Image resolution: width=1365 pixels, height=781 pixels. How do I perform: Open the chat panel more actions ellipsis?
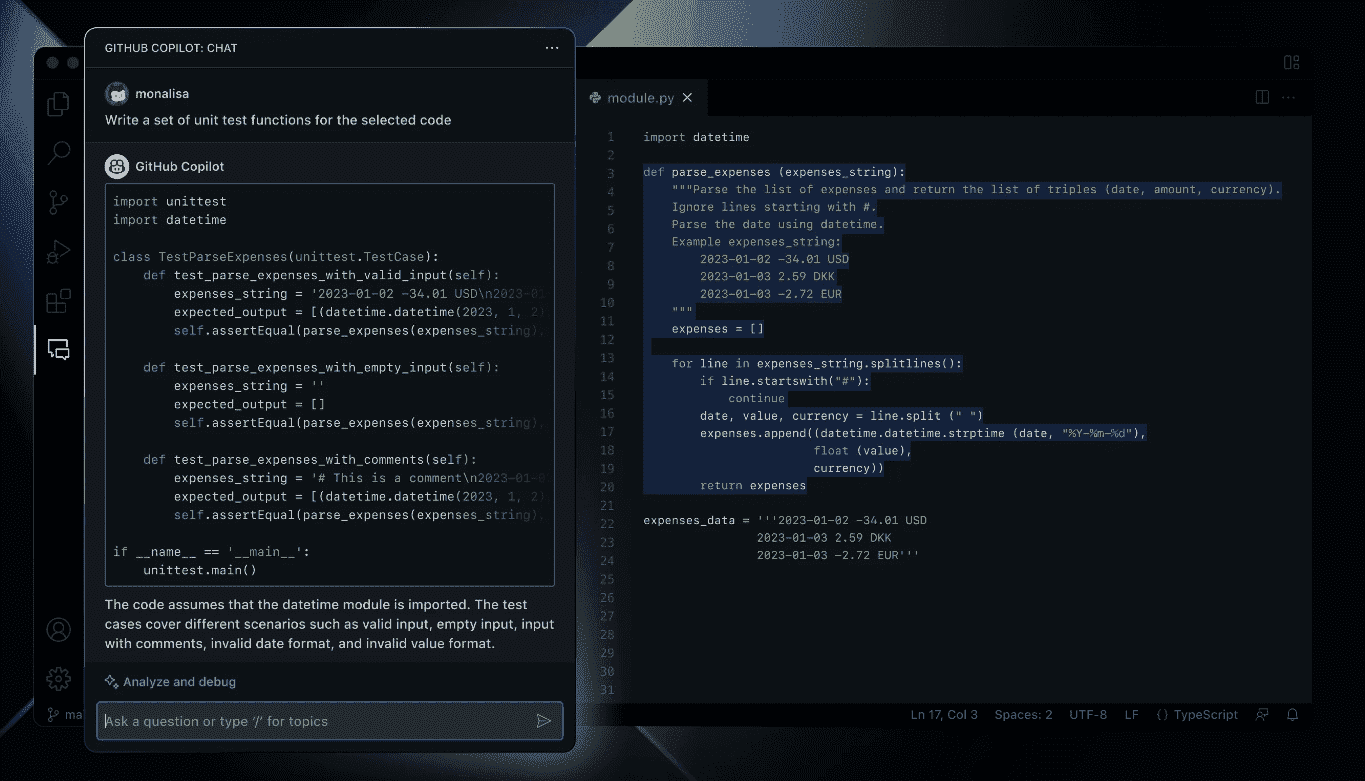[552, 48]
